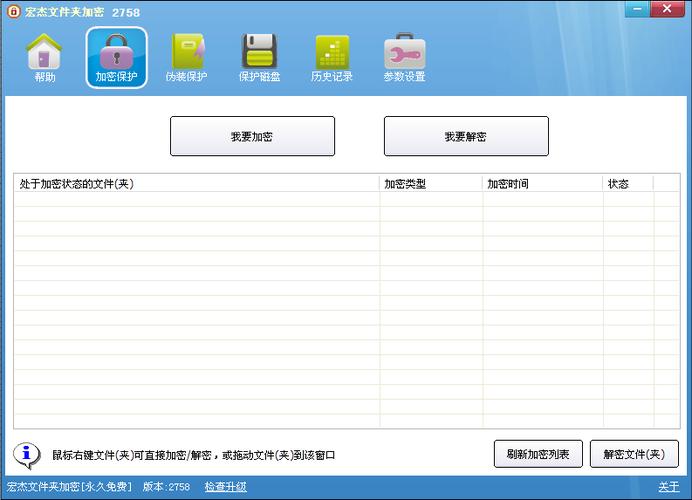Viewport: 692px width, 500px height.
Task: Click the app logo in title bar
Action: pos(14,11)
